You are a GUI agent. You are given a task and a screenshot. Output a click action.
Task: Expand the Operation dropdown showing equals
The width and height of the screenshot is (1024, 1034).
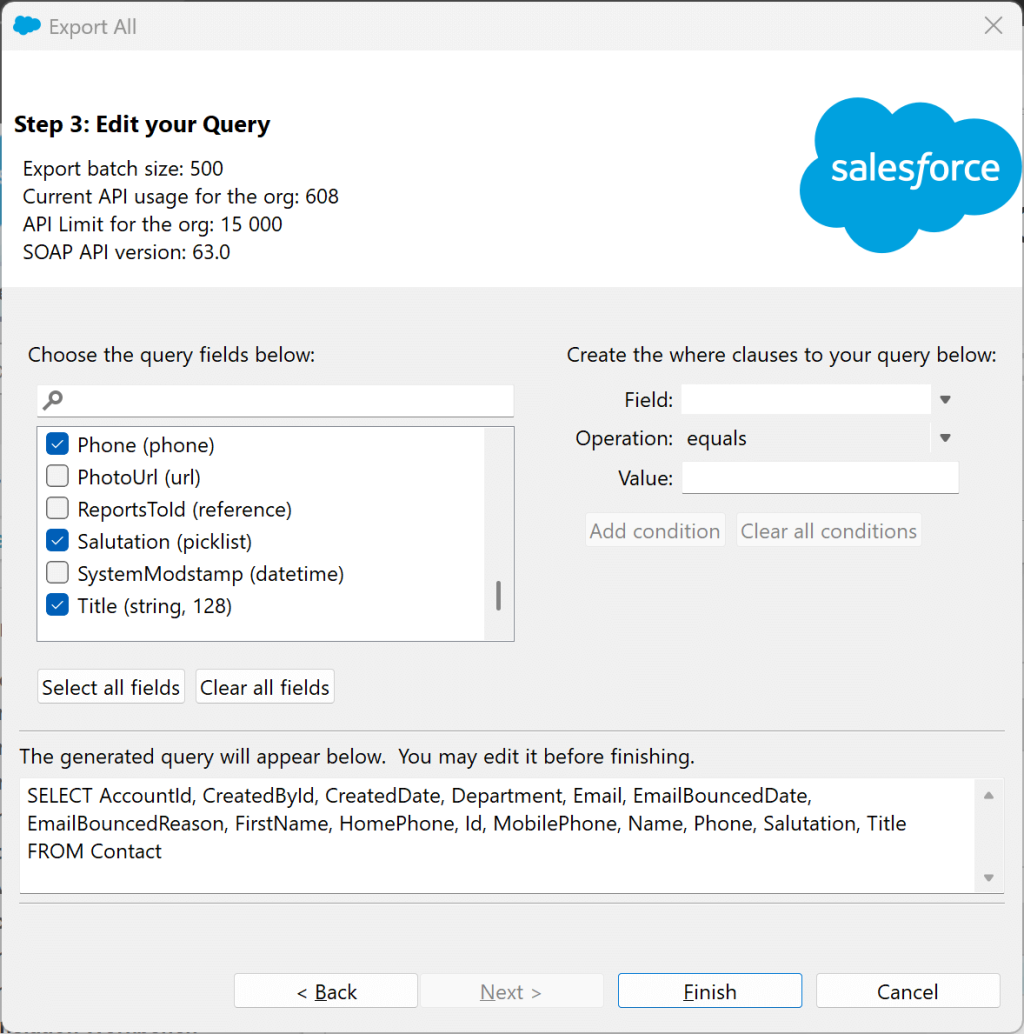[x=944, y=438]
